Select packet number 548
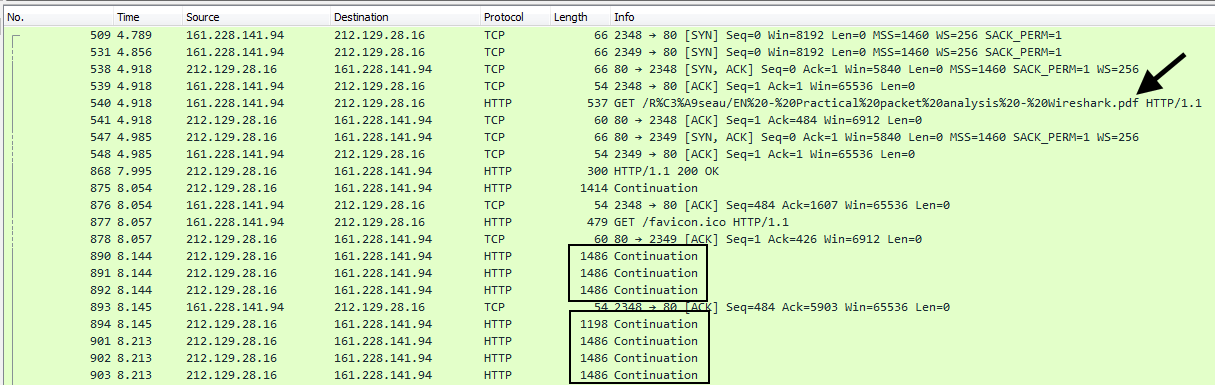The image size is (1215, 385). 607,154
